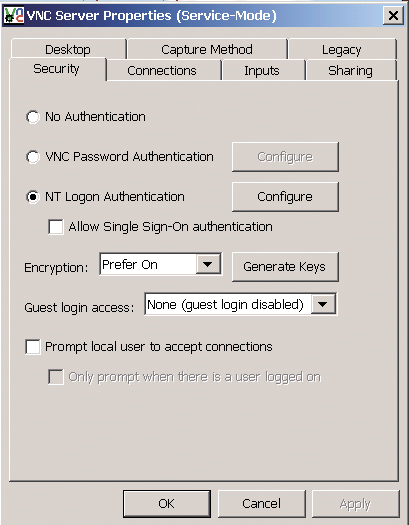Open the Capture Method tab
The width and height of the screenshot is (409, 525).
pos(207,50)
